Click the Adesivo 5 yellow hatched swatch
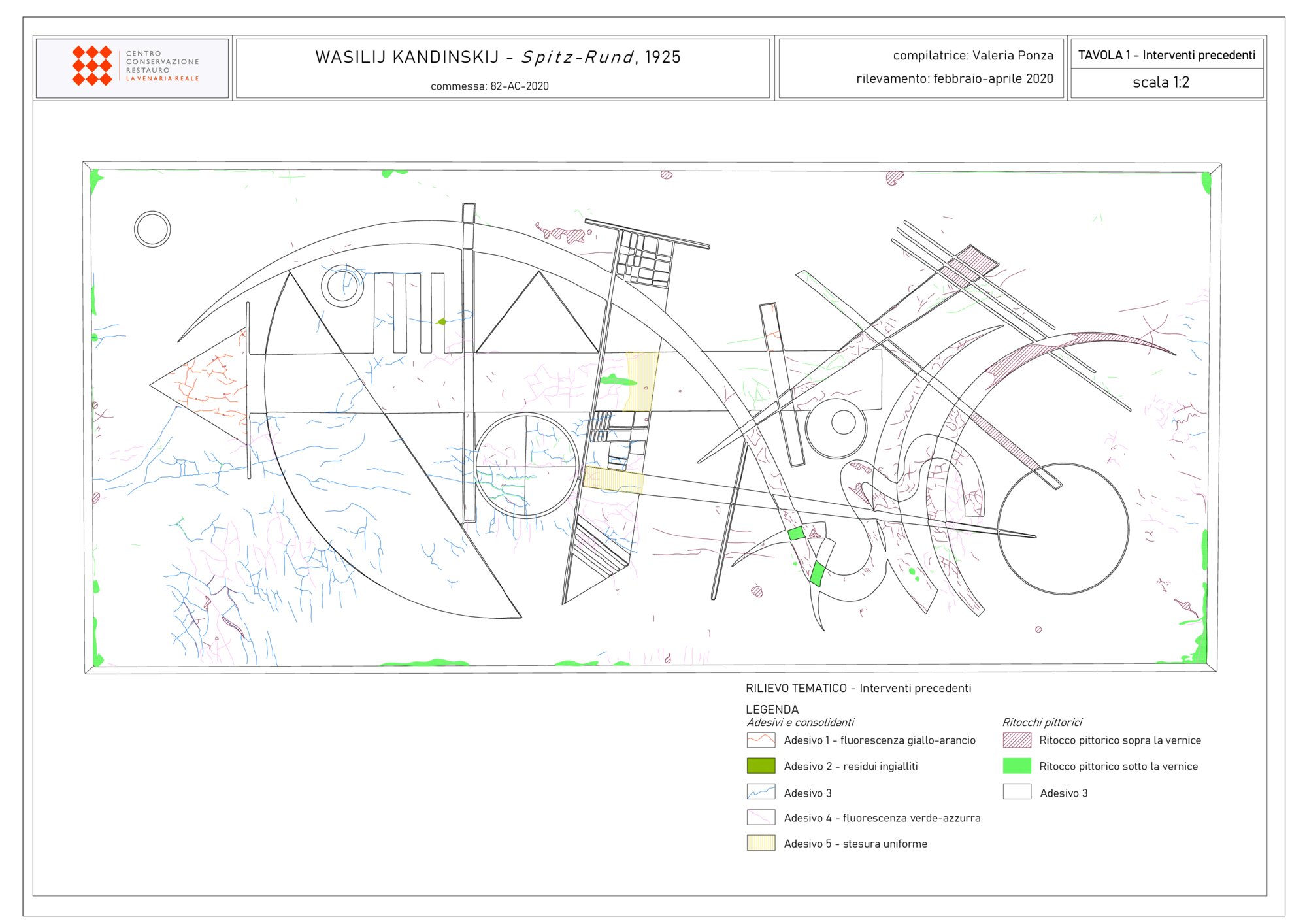 pyautogui.click(x=761, y=843)
